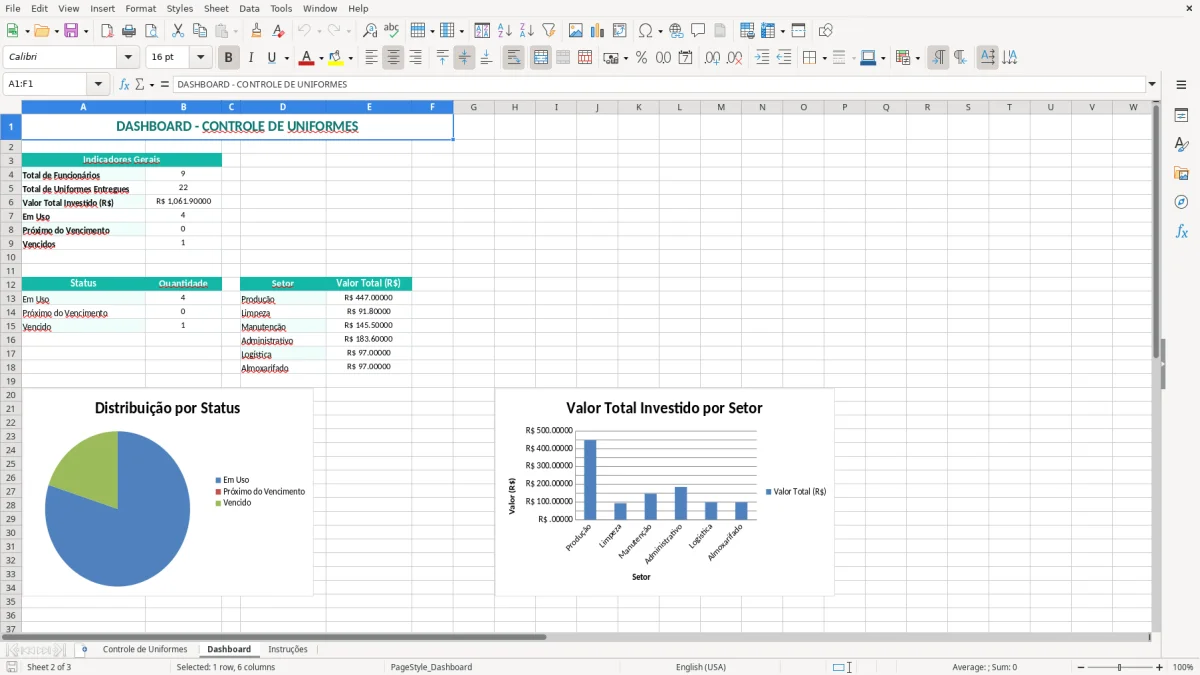Viewport: 1200px width, 675px height.
Task: Open the Sheet menu
Action: 216,8
